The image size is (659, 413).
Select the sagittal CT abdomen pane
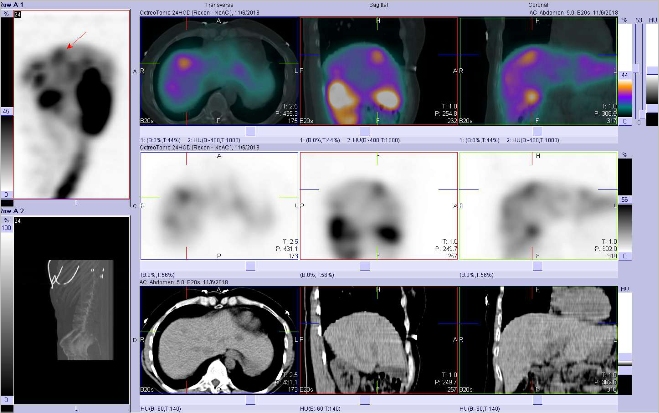pyautogui.click(x=379, y=340)
